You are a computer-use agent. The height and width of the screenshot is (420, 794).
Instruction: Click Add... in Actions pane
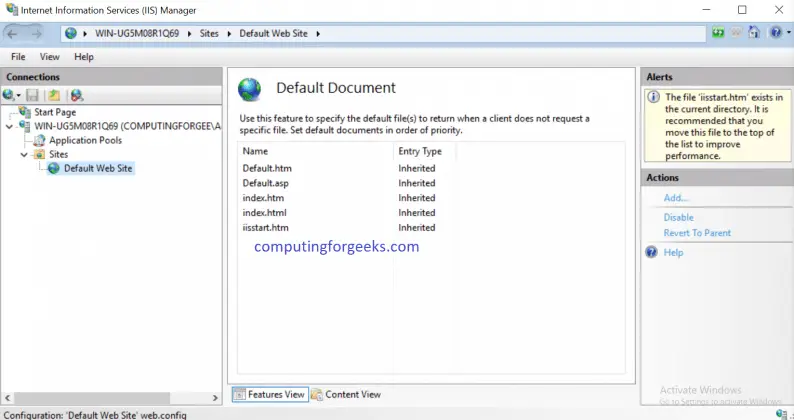click(x=676, y=198)
